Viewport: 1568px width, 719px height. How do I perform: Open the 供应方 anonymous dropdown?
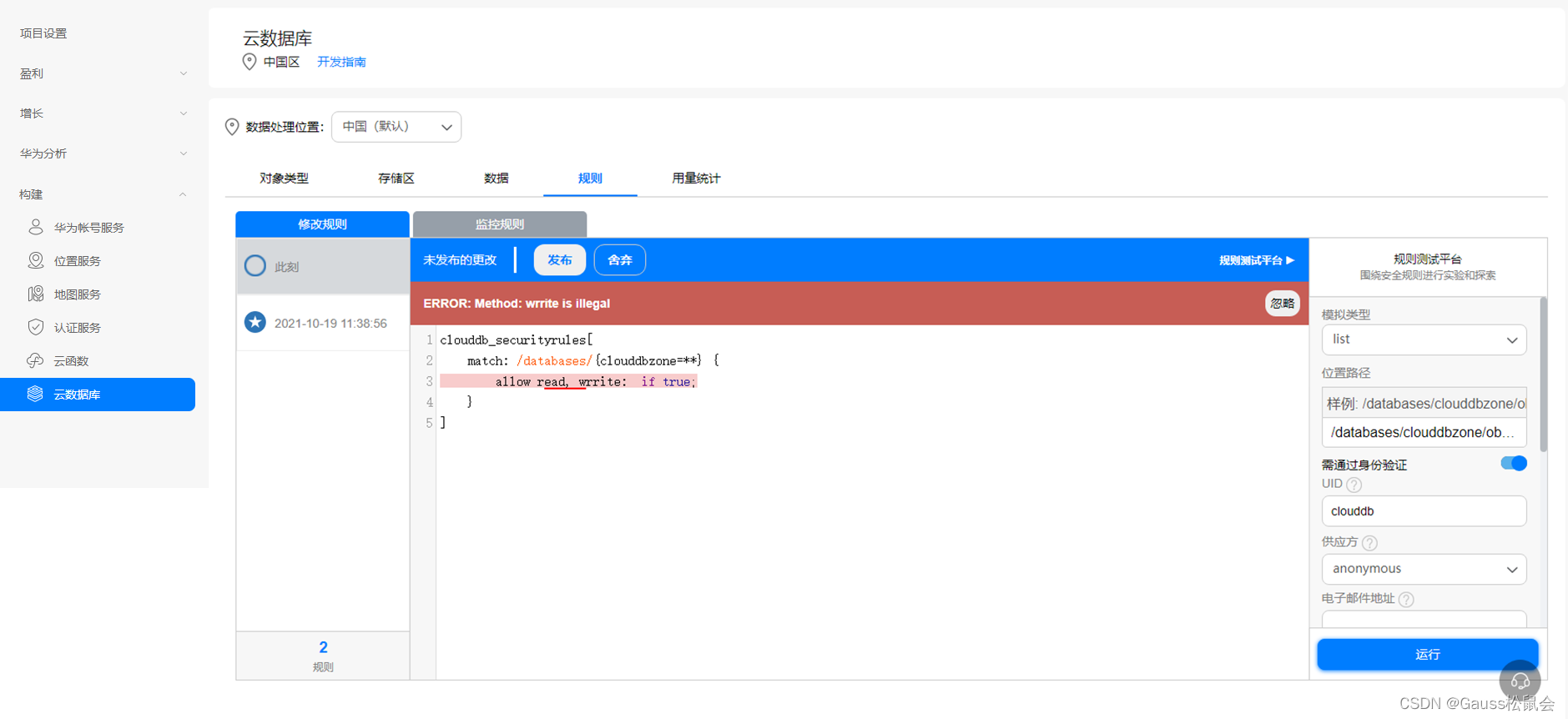1424,569
